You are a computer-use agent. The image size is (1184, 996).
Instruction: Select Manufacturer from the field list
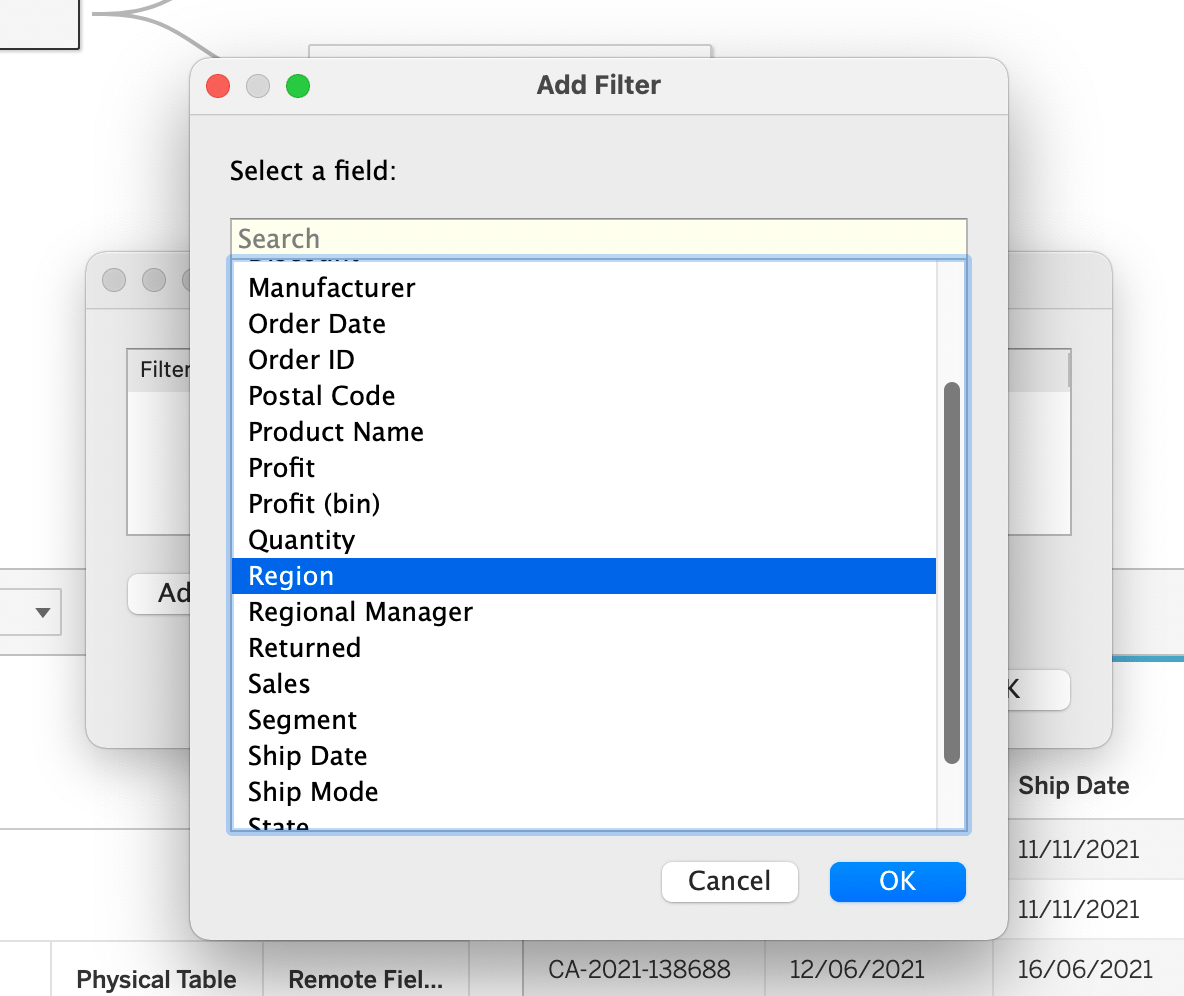(x=332, y=288)
